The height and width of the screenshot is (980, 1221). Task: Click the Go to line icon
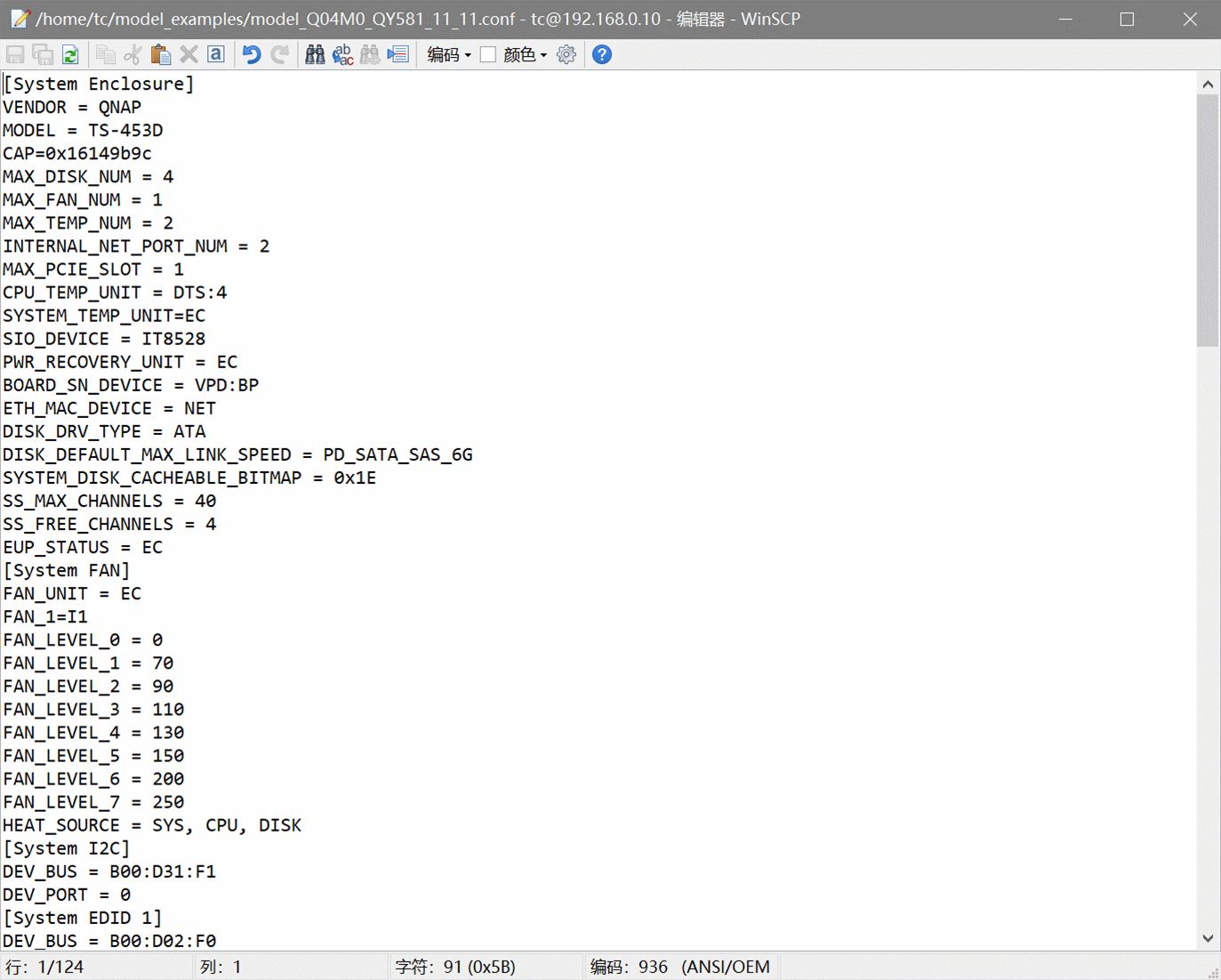click(398, 54)
